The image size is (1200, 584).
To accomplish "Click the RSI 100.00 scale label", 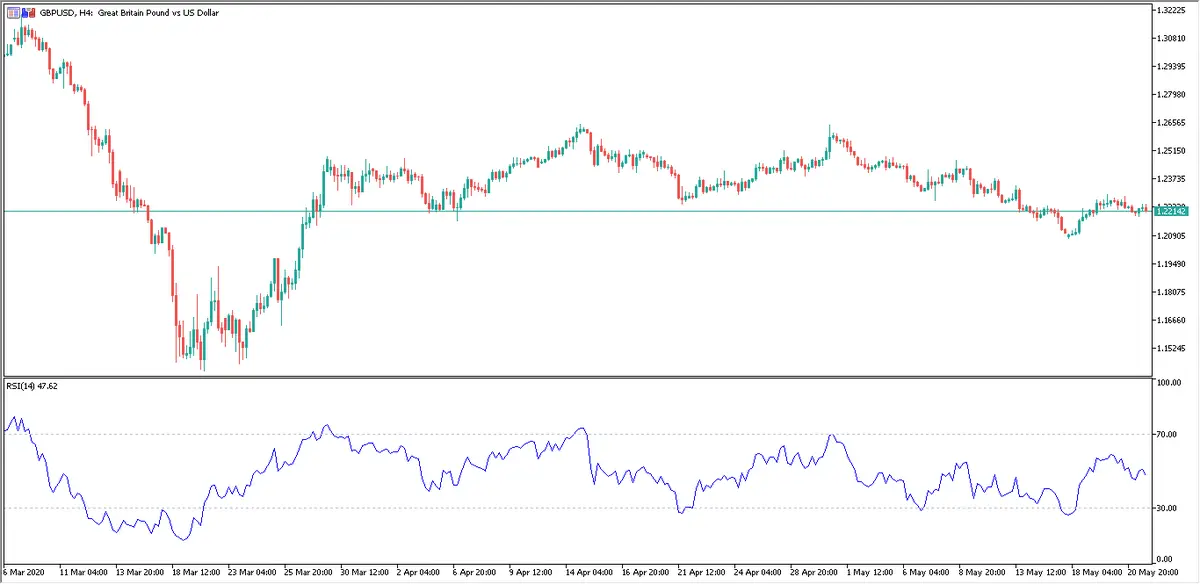I will point(1168,383).
